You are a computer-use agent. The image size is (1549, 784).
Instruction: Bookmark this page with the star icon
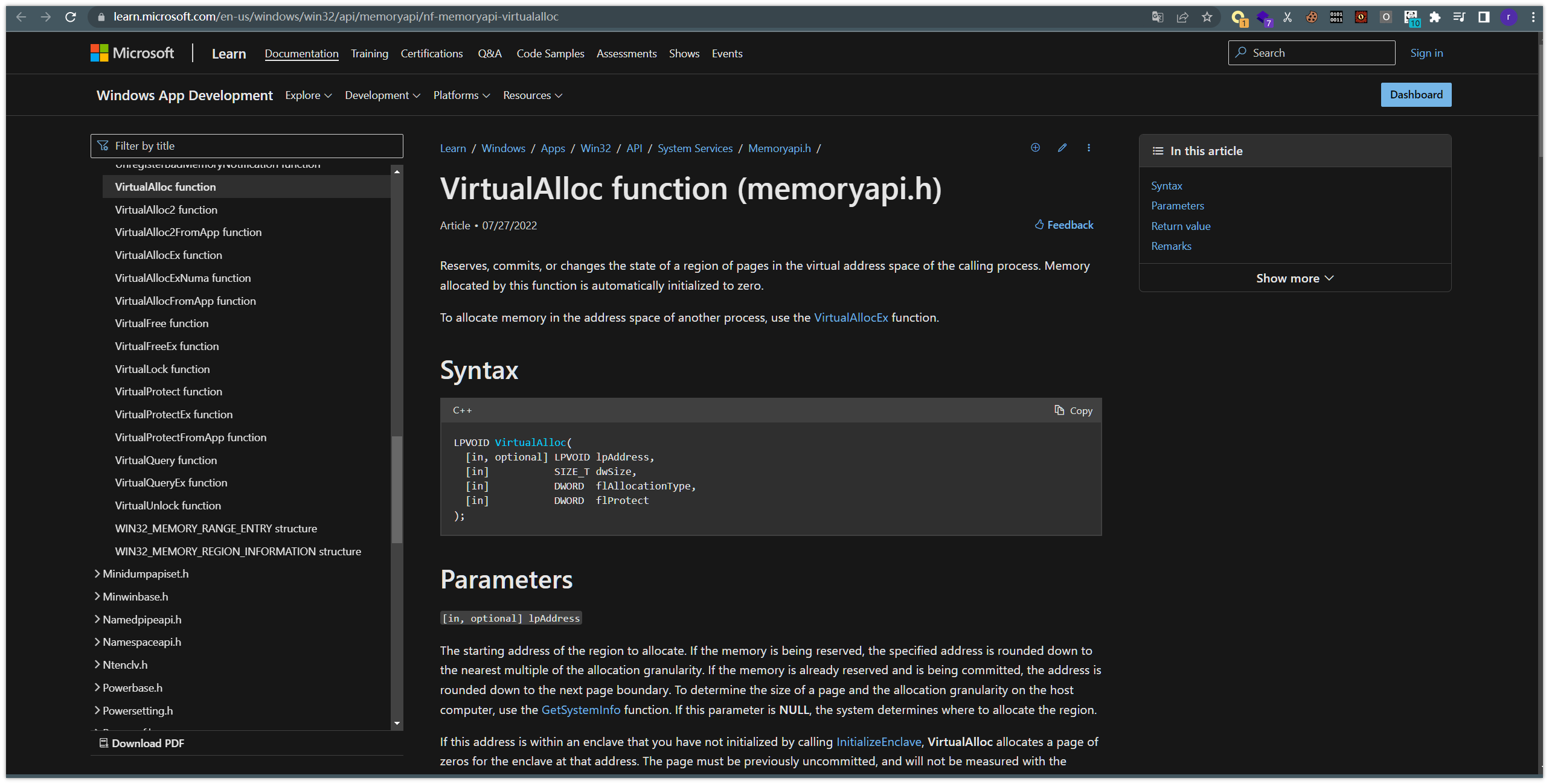[1207, 17]
